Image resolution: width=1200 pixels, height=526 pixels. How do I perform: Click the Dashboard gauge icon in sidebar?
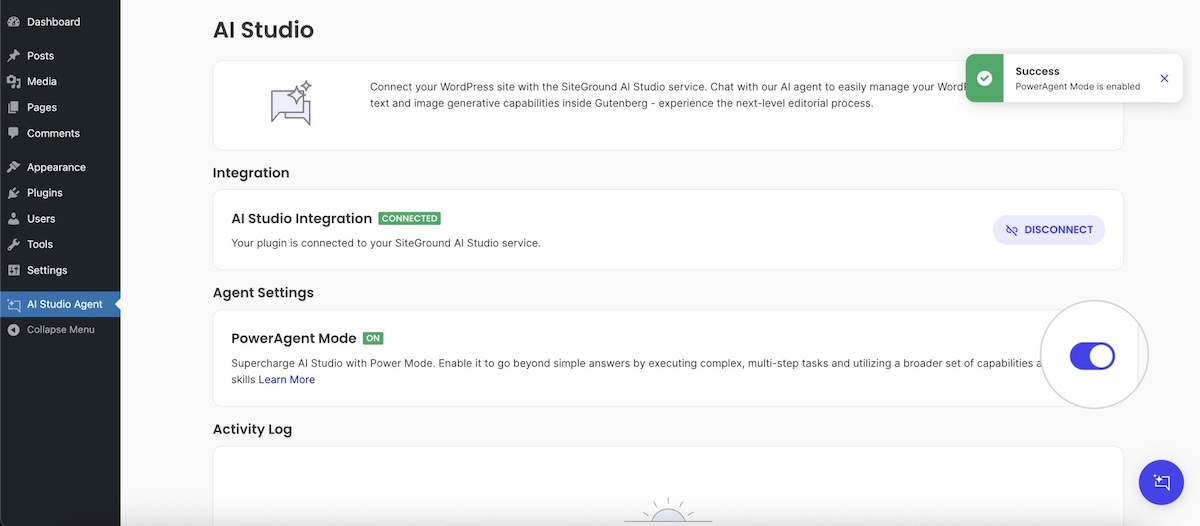(14, 22)
